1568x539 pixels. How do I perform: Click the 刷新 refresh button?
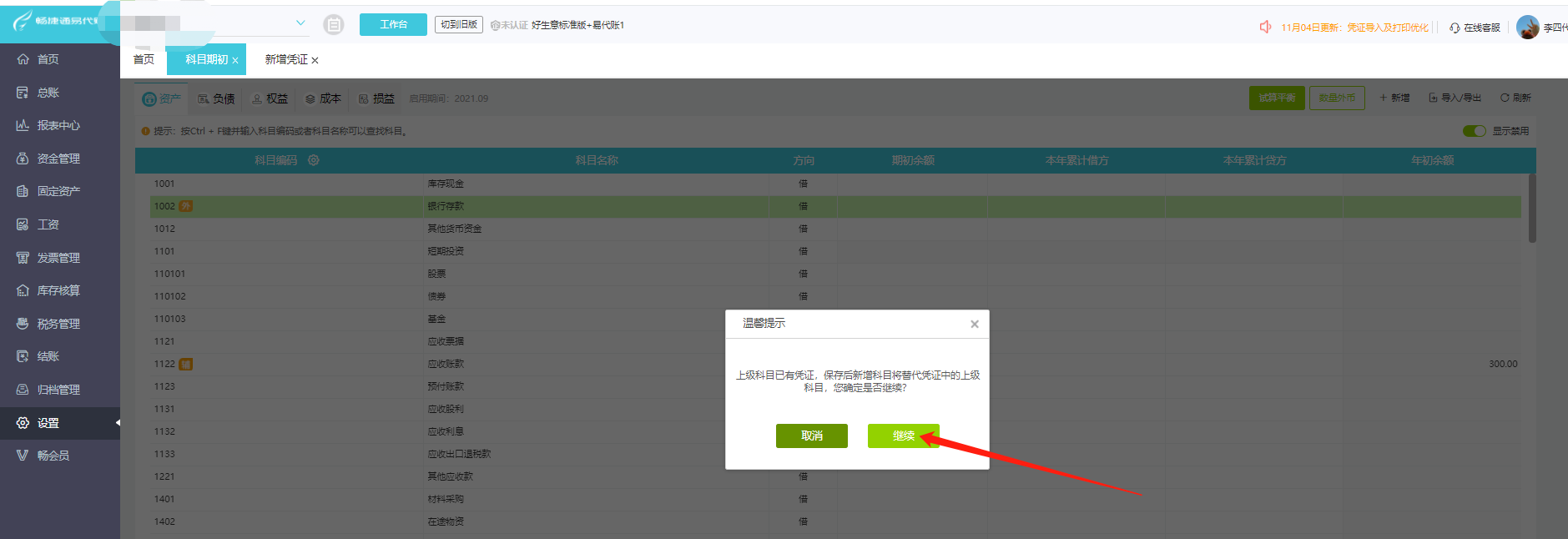coord(1515,98)
